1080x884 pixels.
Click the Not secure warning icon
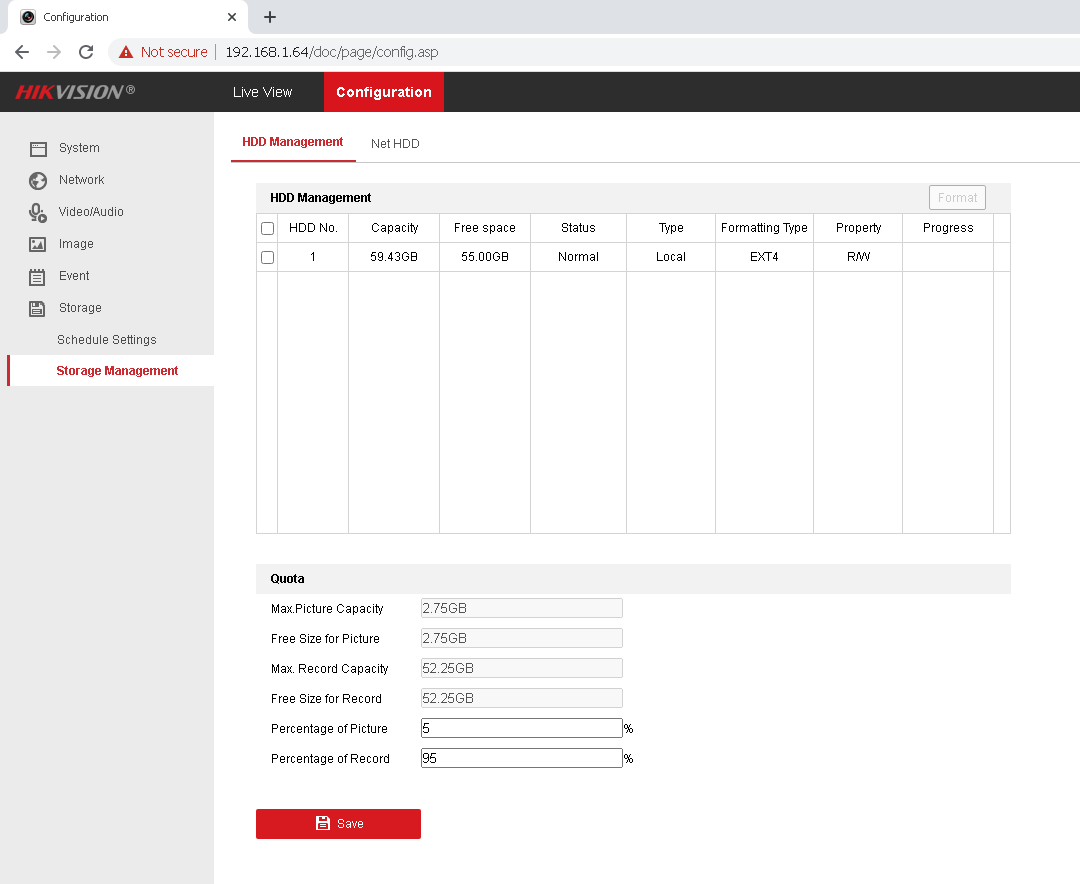pos(126,52)
